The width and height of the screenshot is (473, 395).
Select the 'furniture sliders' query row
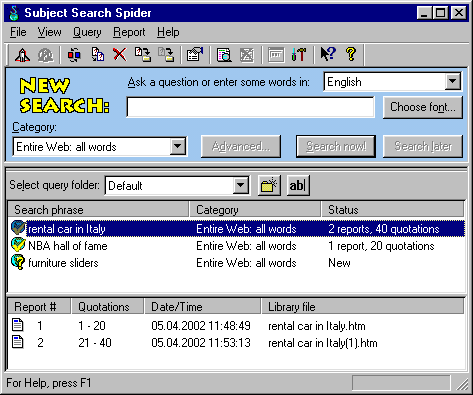click(x=237, y=263)
